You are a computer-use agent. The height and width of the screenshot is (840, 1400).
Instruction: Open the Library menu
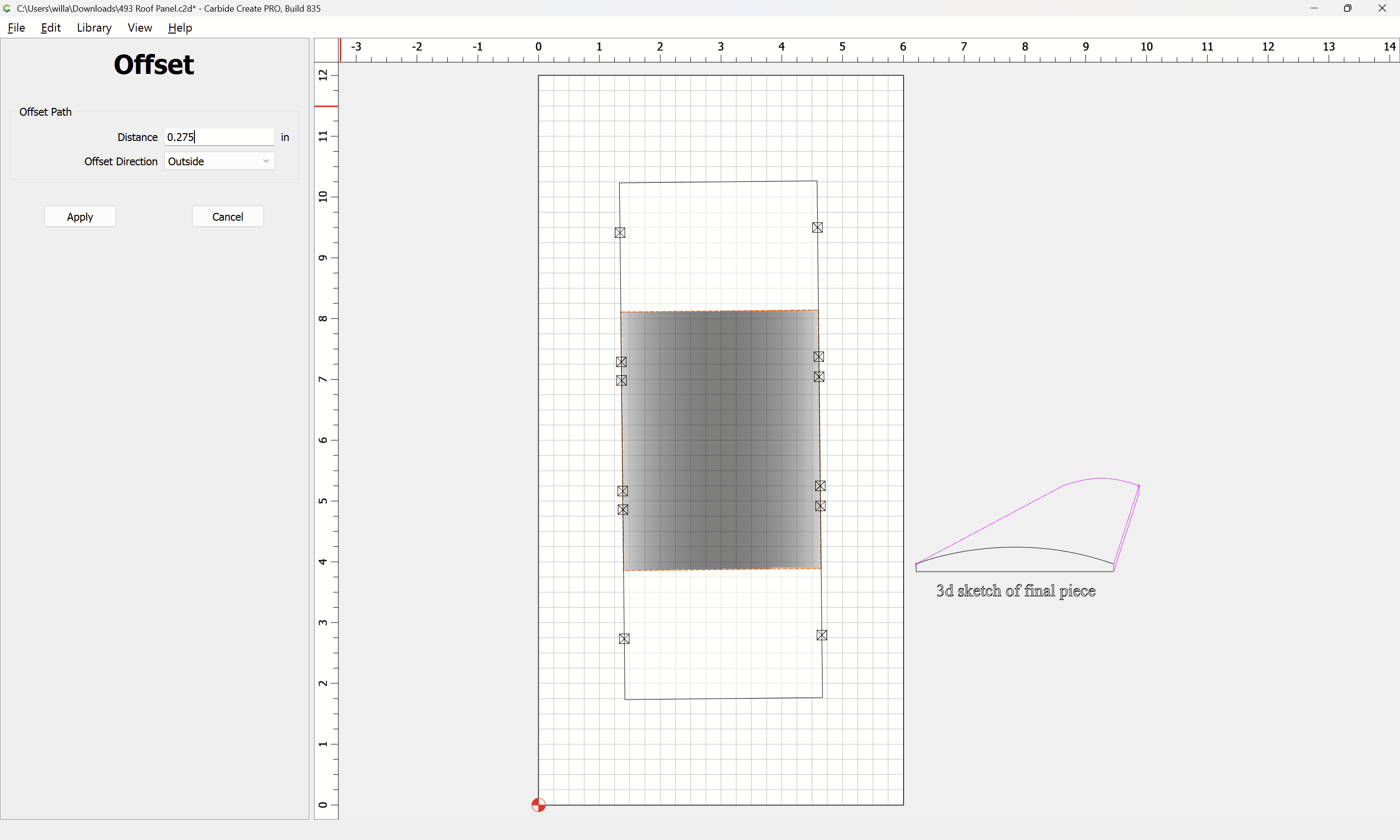[x=94, y=28]
